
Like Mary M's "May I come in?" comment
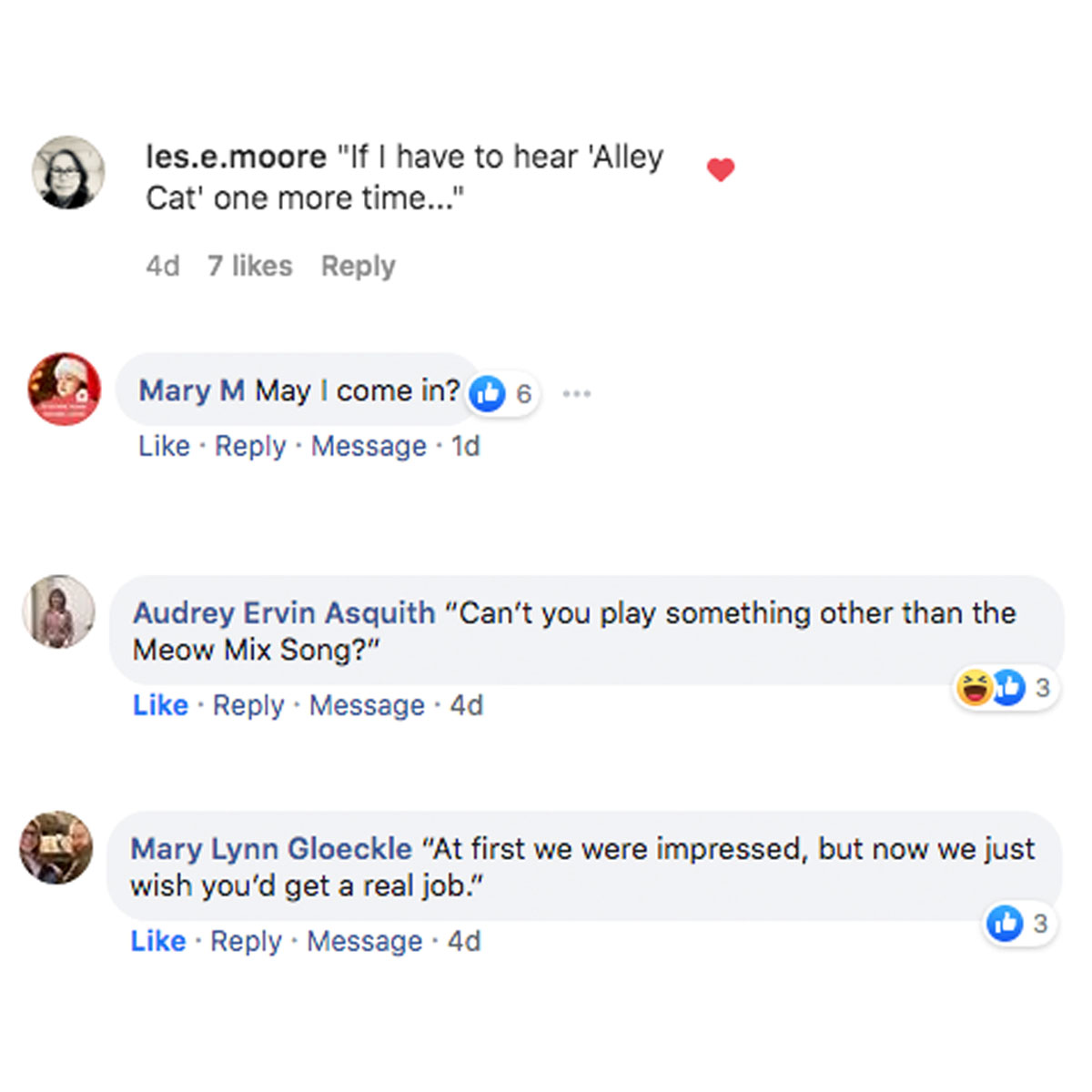click(164, 446)
